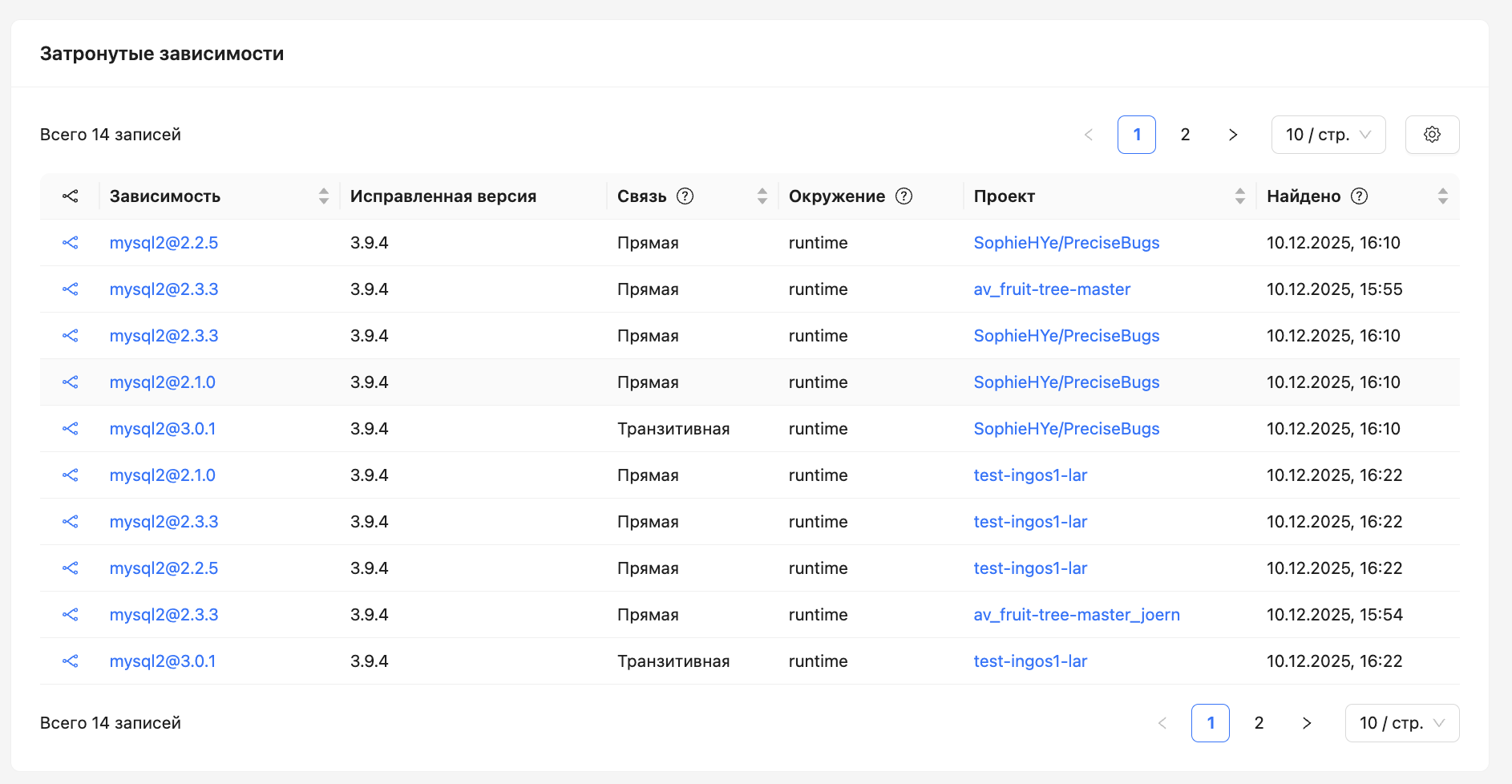This screenshot has height=784, width=1512.
Task: Open the test-ingos1-lar project link
Action: coord(1030,475)
